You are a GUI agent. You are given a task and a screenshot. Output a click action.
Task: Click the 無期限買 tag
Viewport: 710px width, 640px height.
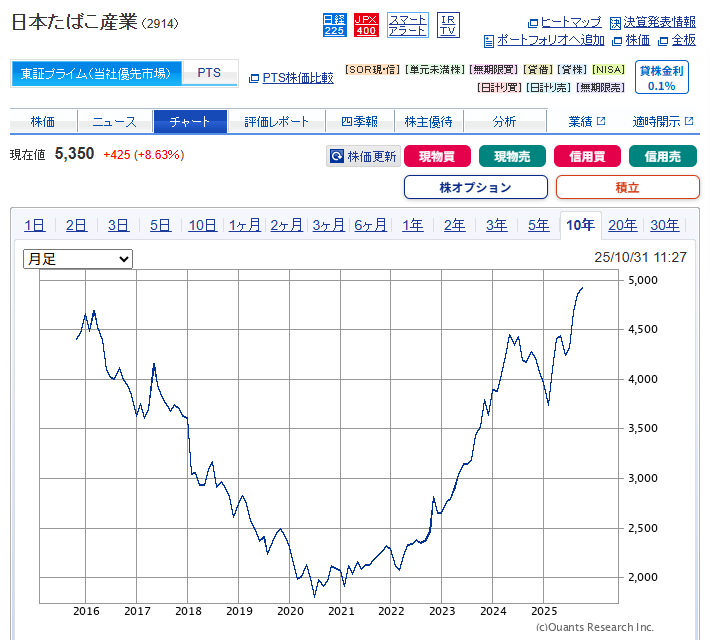pos(494,69)
